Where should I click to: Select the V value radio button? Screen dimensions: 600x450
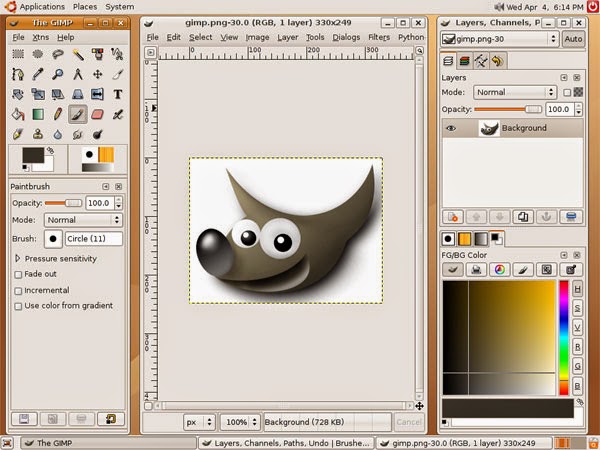[x=577, y=328]
